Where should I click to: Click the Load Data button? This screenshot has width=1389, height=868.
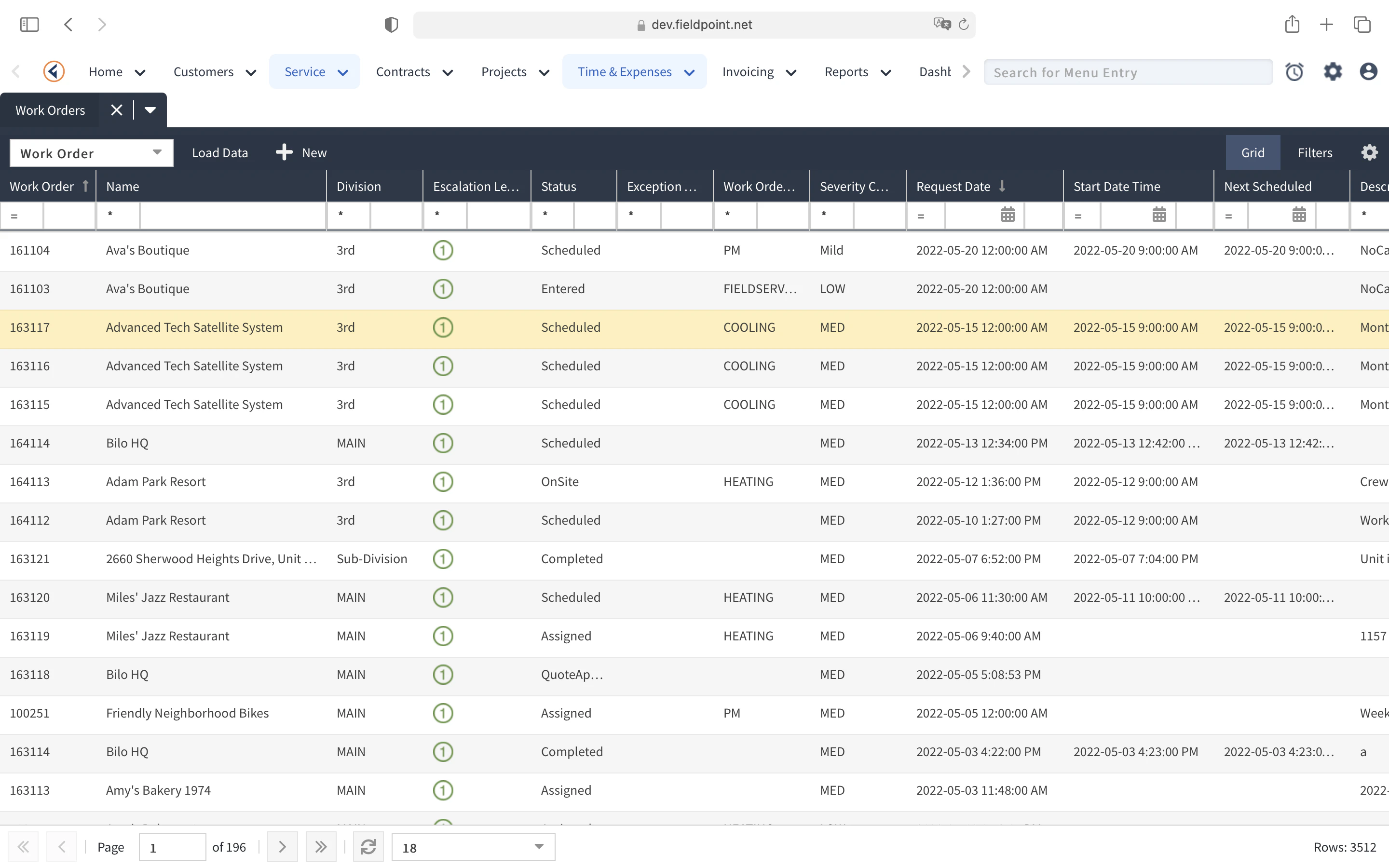tap(220, 152)
